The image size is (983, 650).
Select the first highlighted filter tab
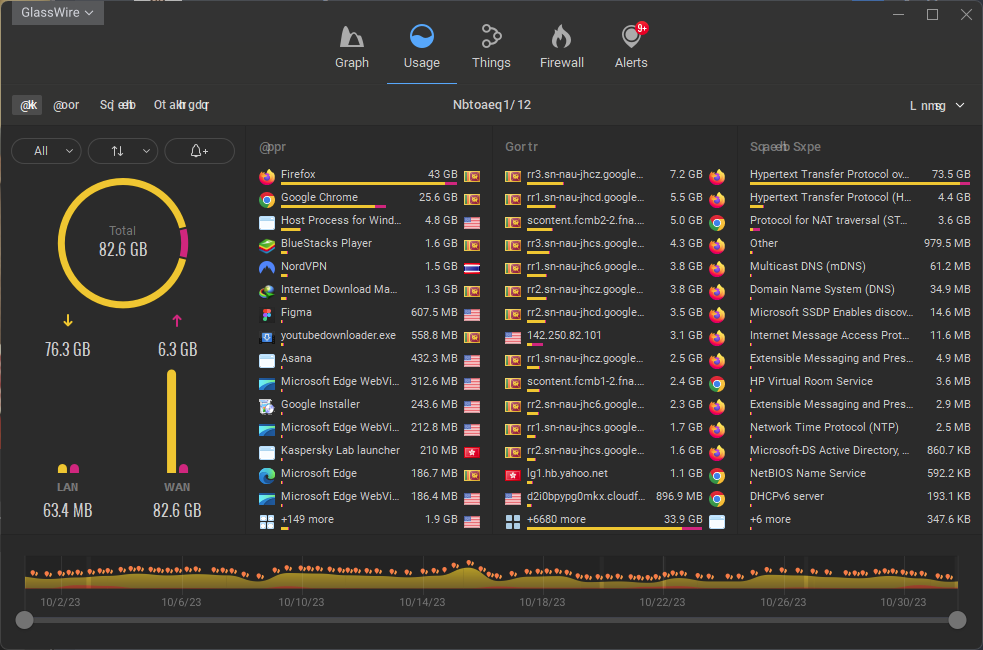(x=28, y=105)
